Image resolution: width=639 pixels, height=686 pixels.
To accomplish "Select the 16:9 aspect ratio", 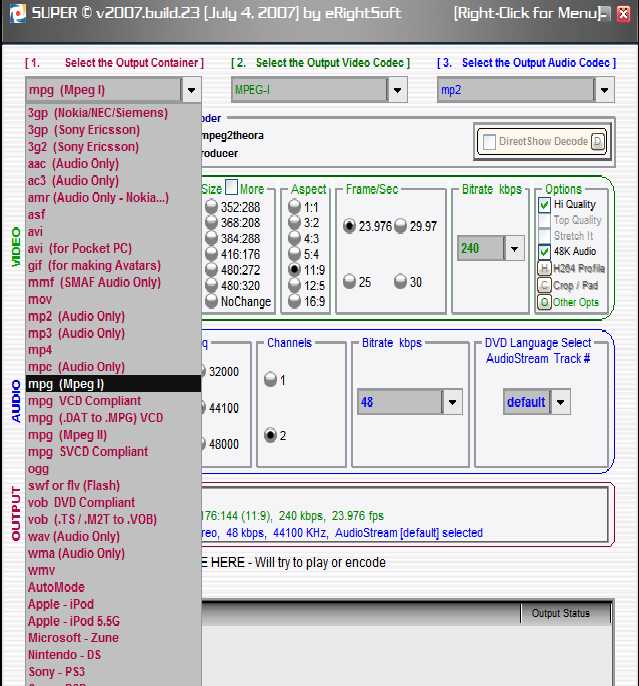I will click(294, 301).
